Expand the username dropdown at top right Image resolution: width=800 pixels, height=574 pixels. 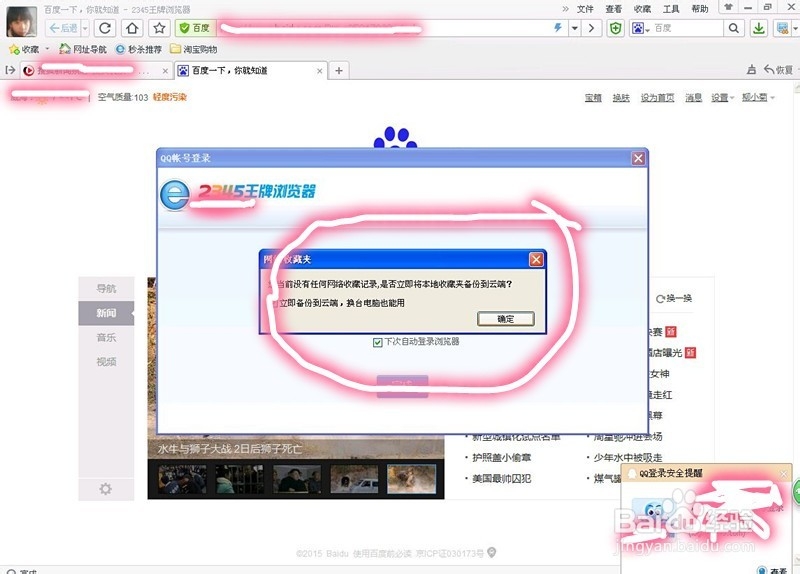point(758,97)
